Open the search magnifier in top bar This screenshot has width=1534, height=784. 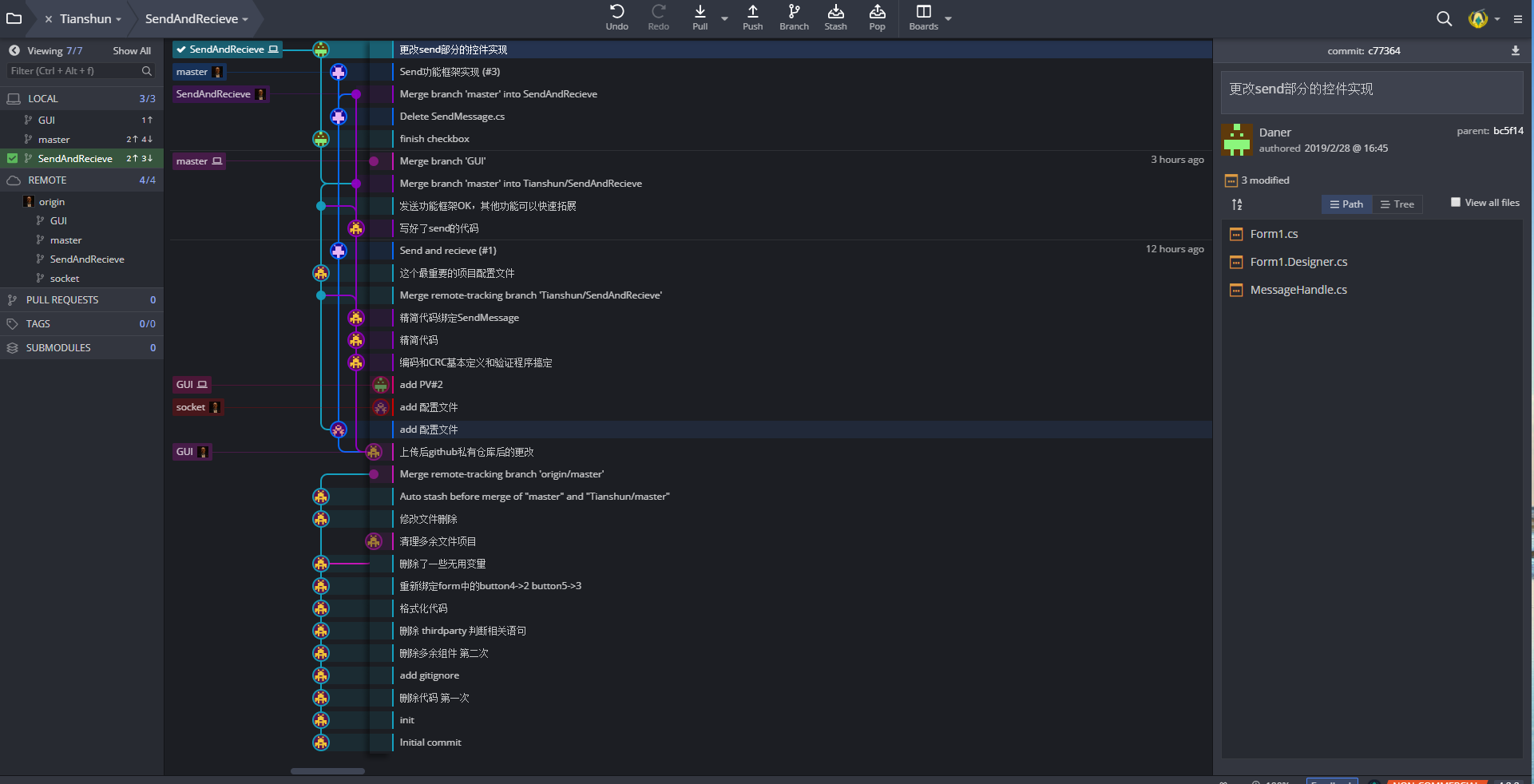coord(1444,18)
